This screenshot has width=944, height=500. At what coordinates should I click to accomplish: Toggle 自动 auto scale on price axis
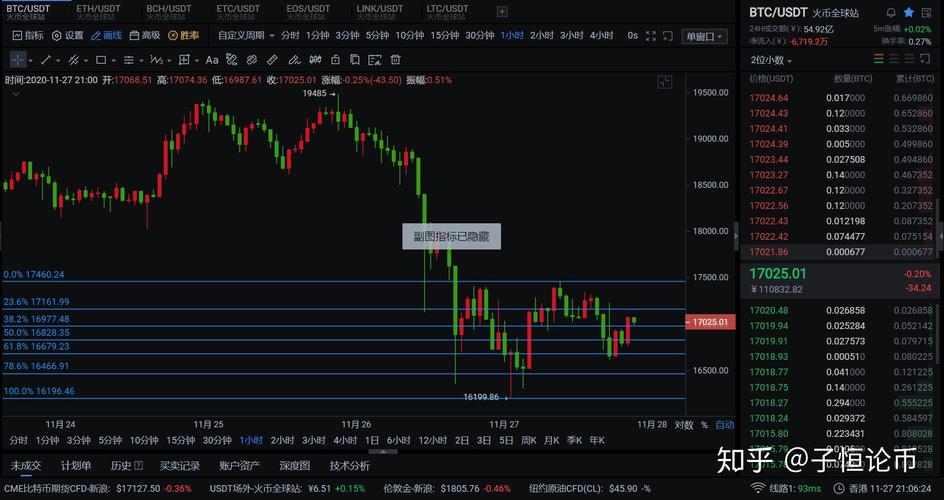coord(725,425)
